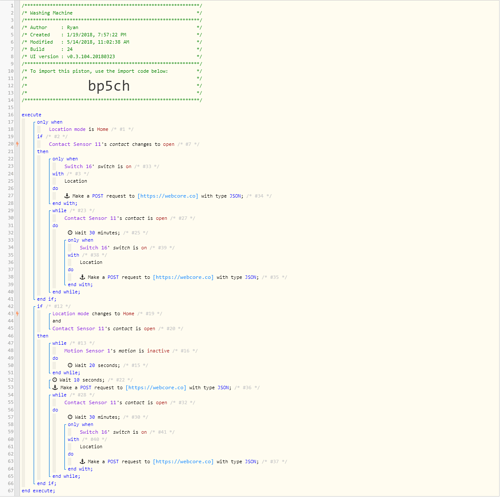Viewport: 503px width, 500px height.
Task: Select the Location mode is Home condition
Action: [78, 129]
